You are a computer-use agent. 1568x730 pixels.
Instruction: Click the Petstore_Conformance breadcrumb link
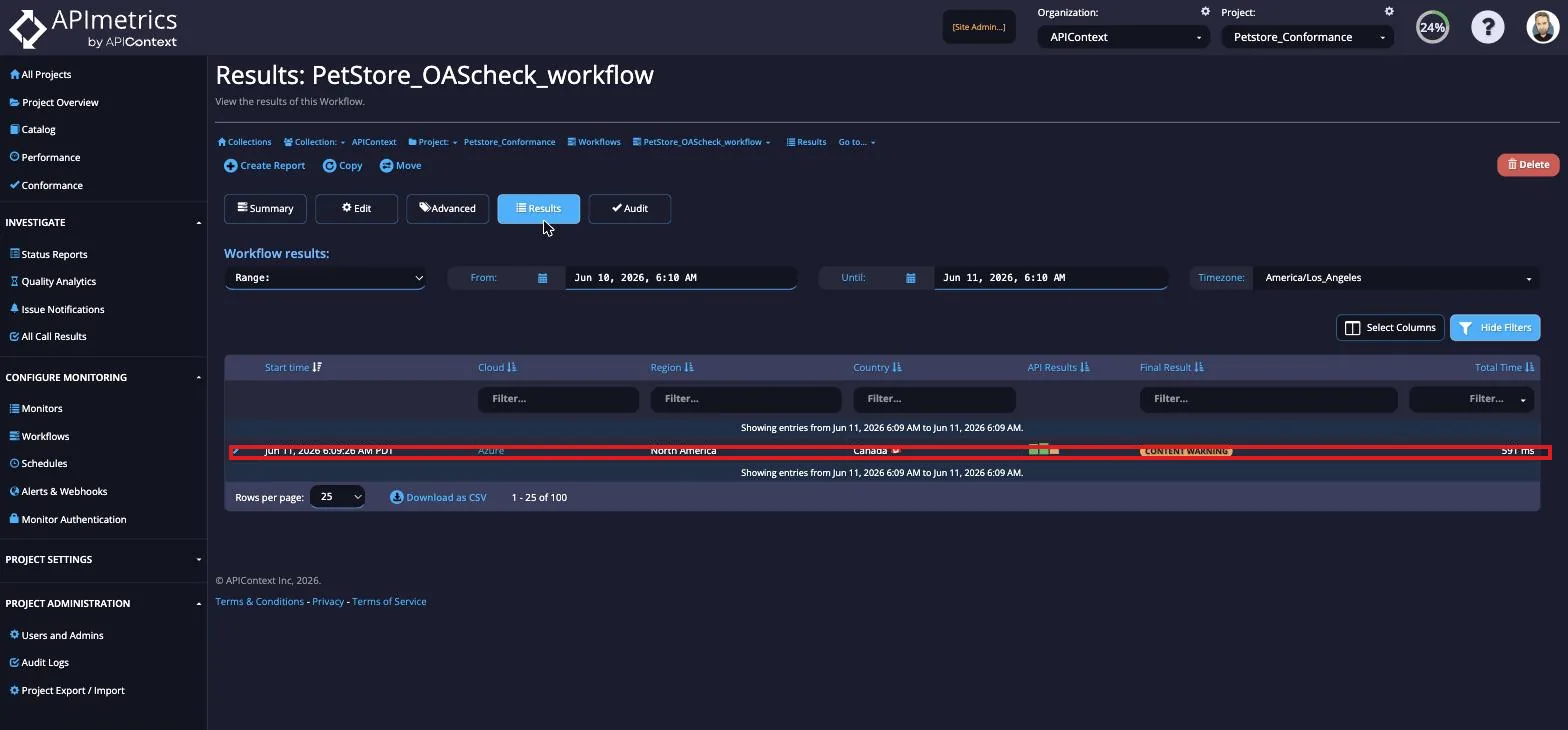pyautogui.click(x=509, y=142)
